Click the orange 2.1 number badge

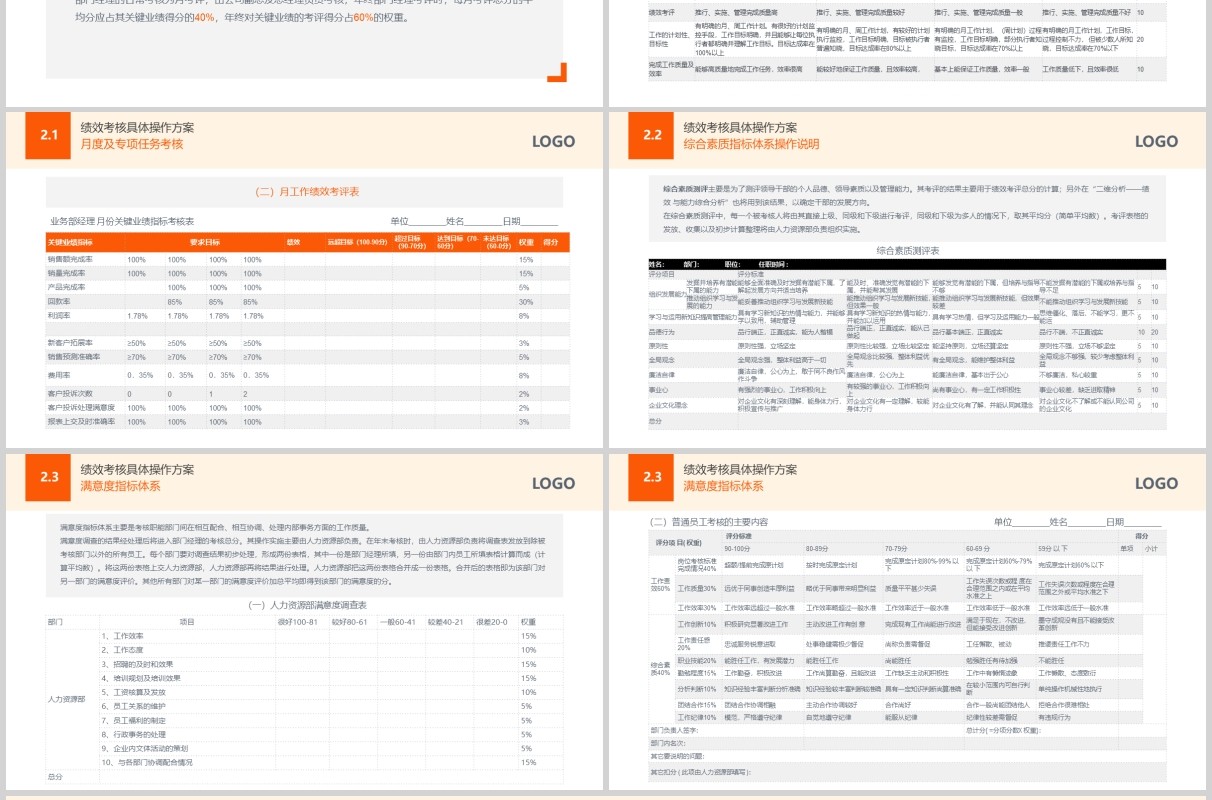pyautogui.click(x=49, y=135)
